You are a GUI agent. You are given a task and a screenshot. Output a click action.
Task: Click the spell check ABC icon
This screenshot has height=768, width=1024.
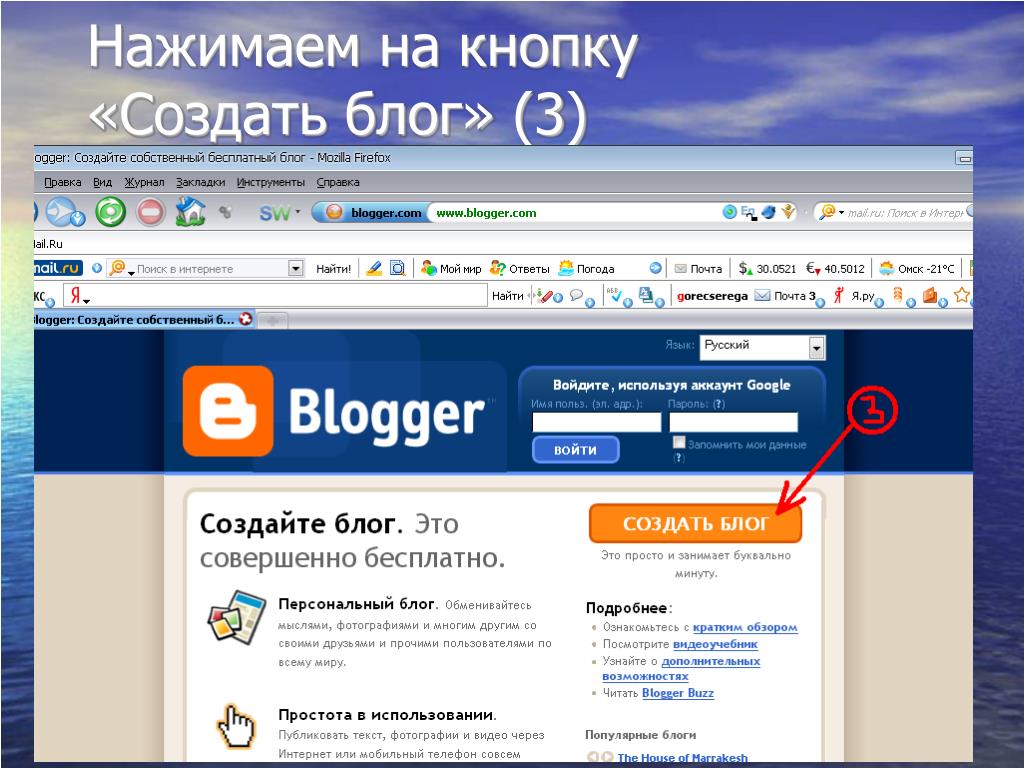pos(613,295)
